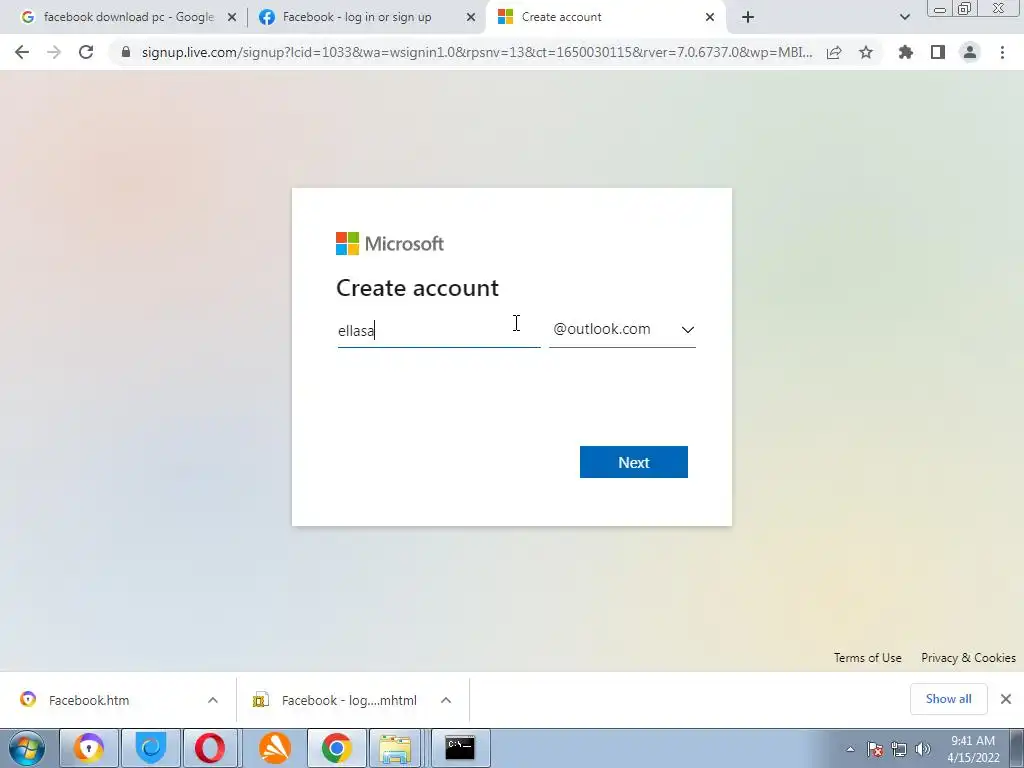Close the Facebook log in tab

471,17
